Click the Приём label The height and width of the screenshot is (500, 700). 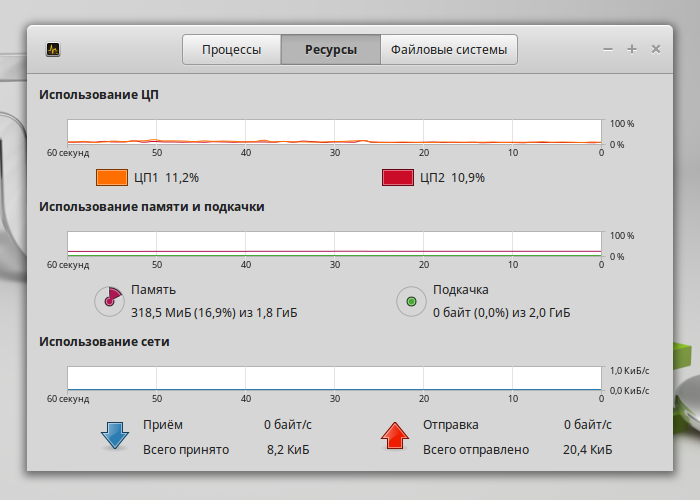[162, 425]
